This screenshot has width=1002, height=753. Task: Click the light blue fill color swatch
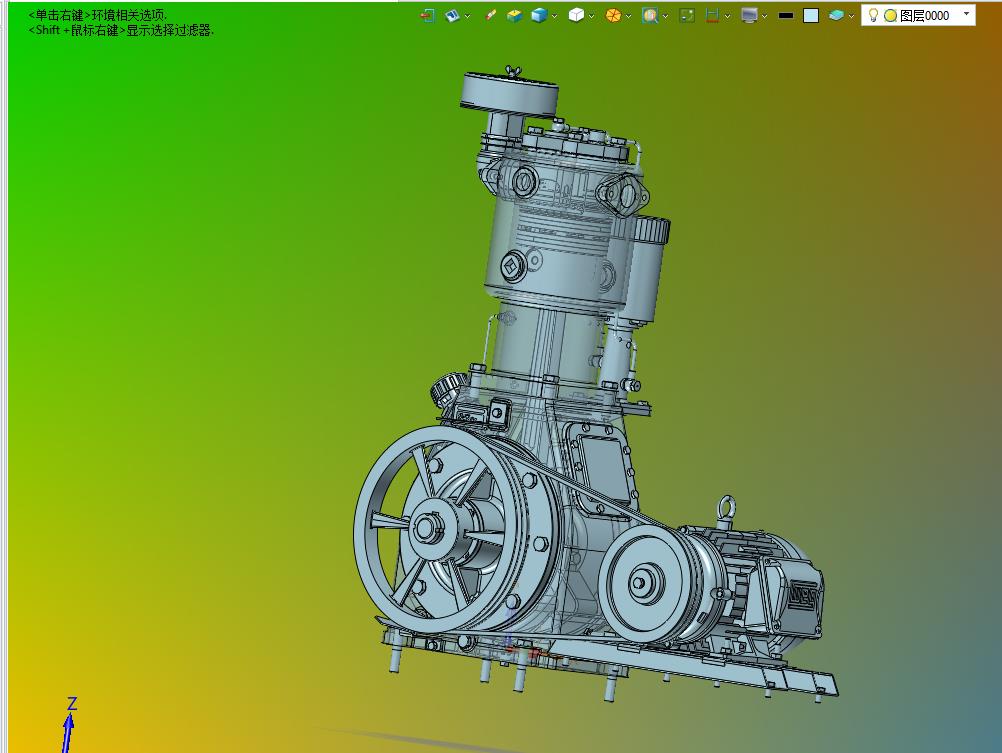click(x=811, y=15)
